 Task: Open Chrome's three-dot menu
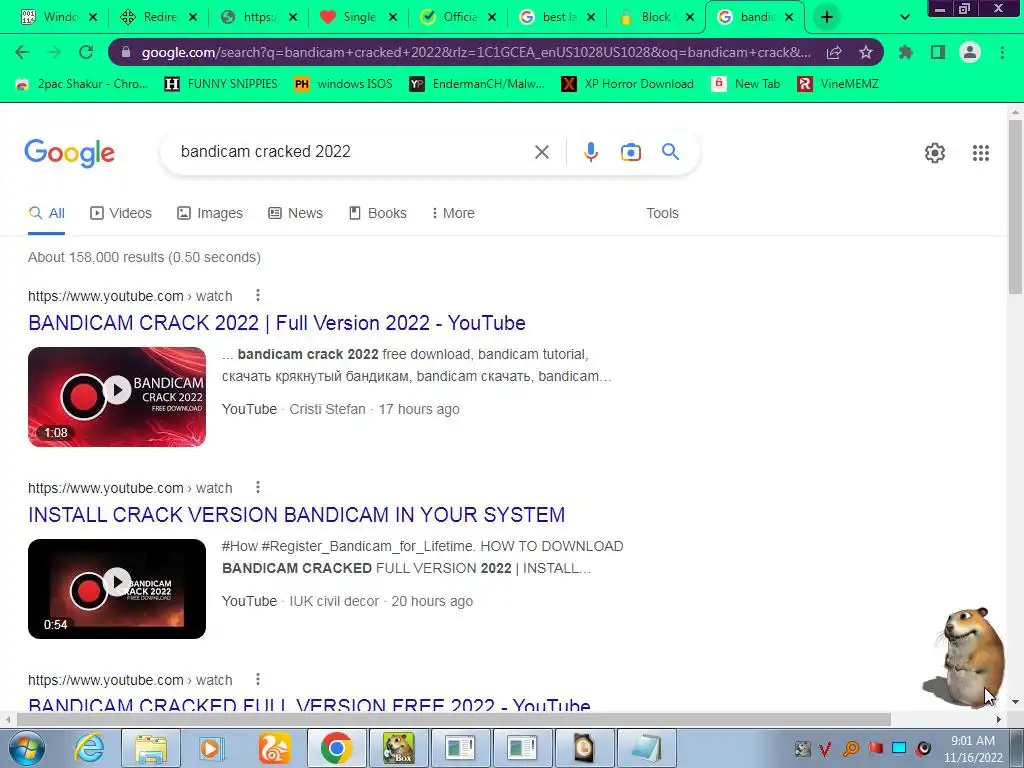pyautogui.click(x=1002, y=52)
